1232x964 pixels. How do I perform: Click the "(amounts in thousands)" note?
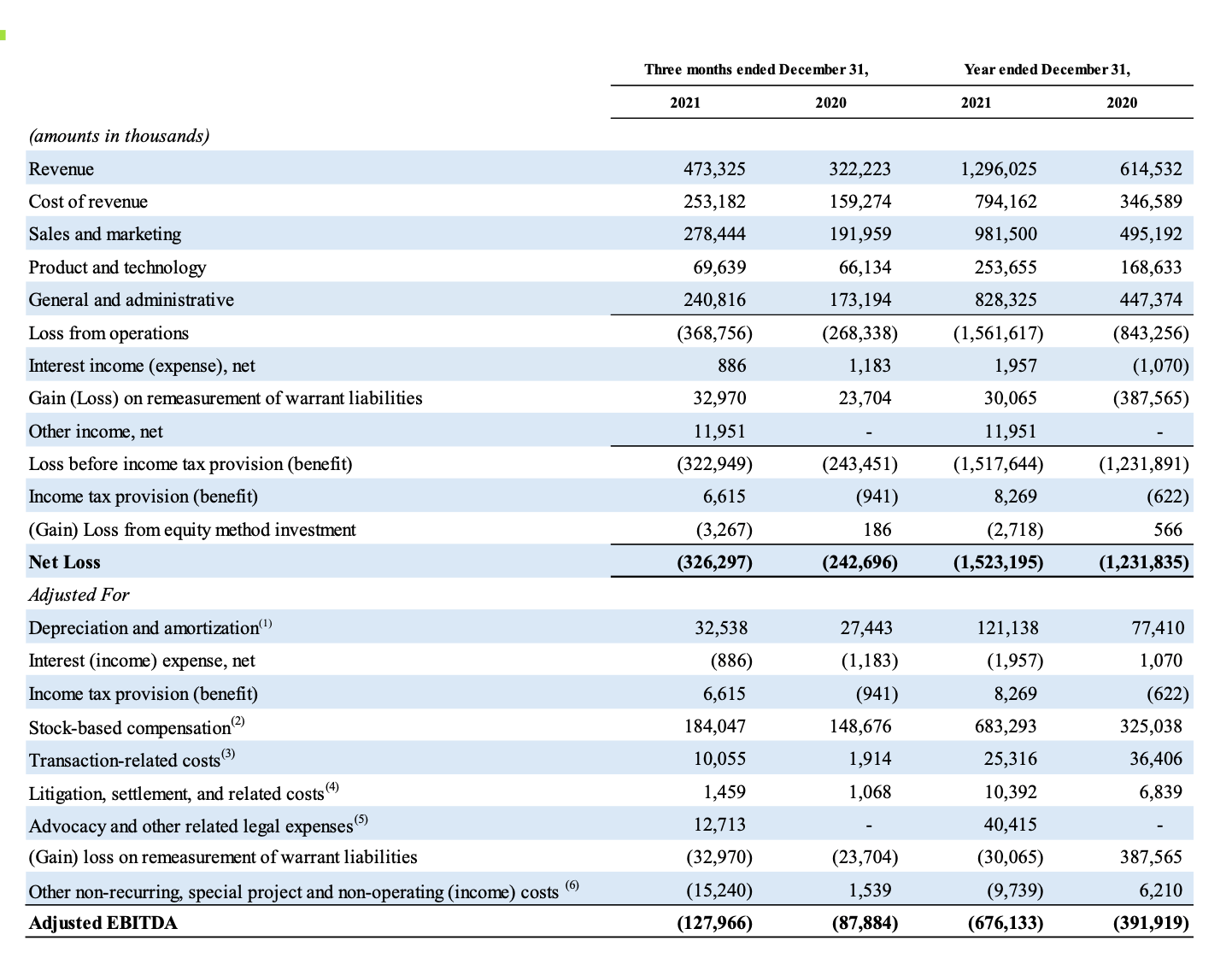(x=119, y=136)
